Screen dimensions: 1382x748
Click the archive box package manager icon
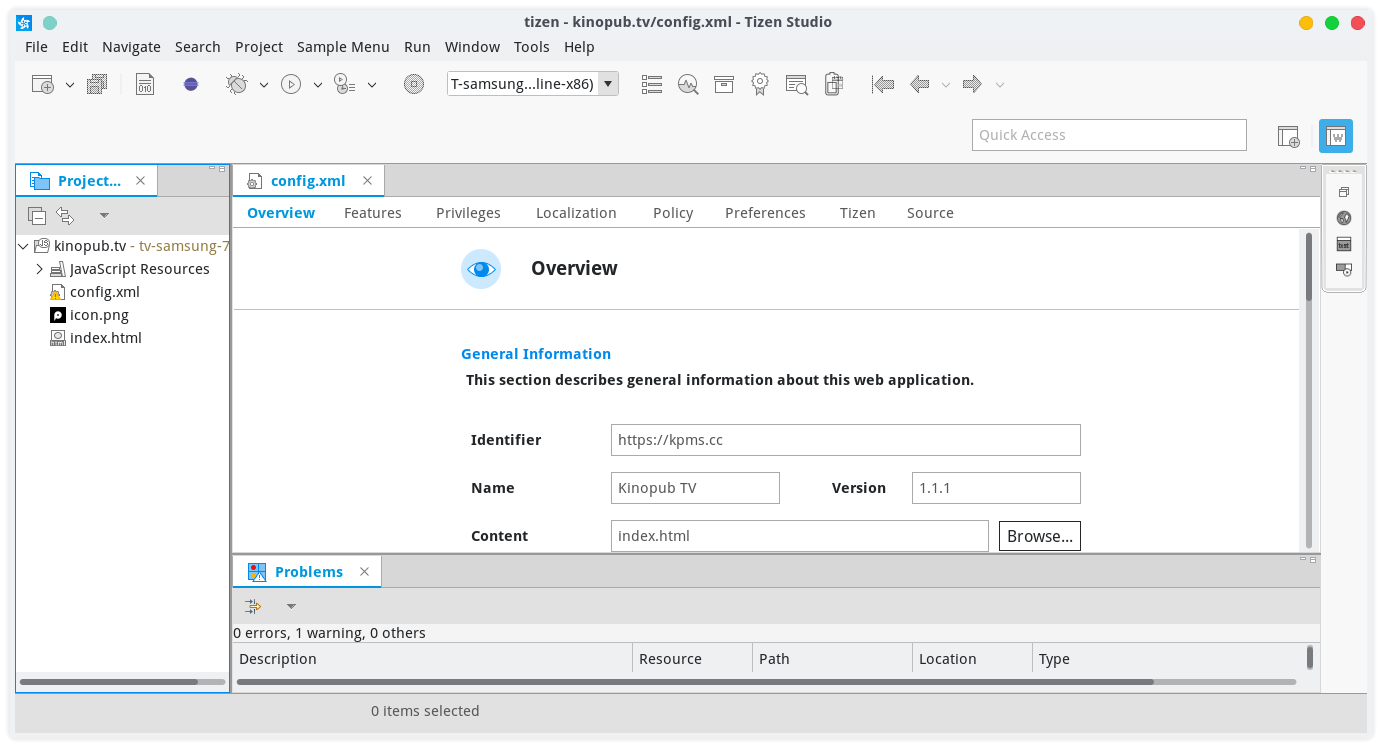[724, 85]
